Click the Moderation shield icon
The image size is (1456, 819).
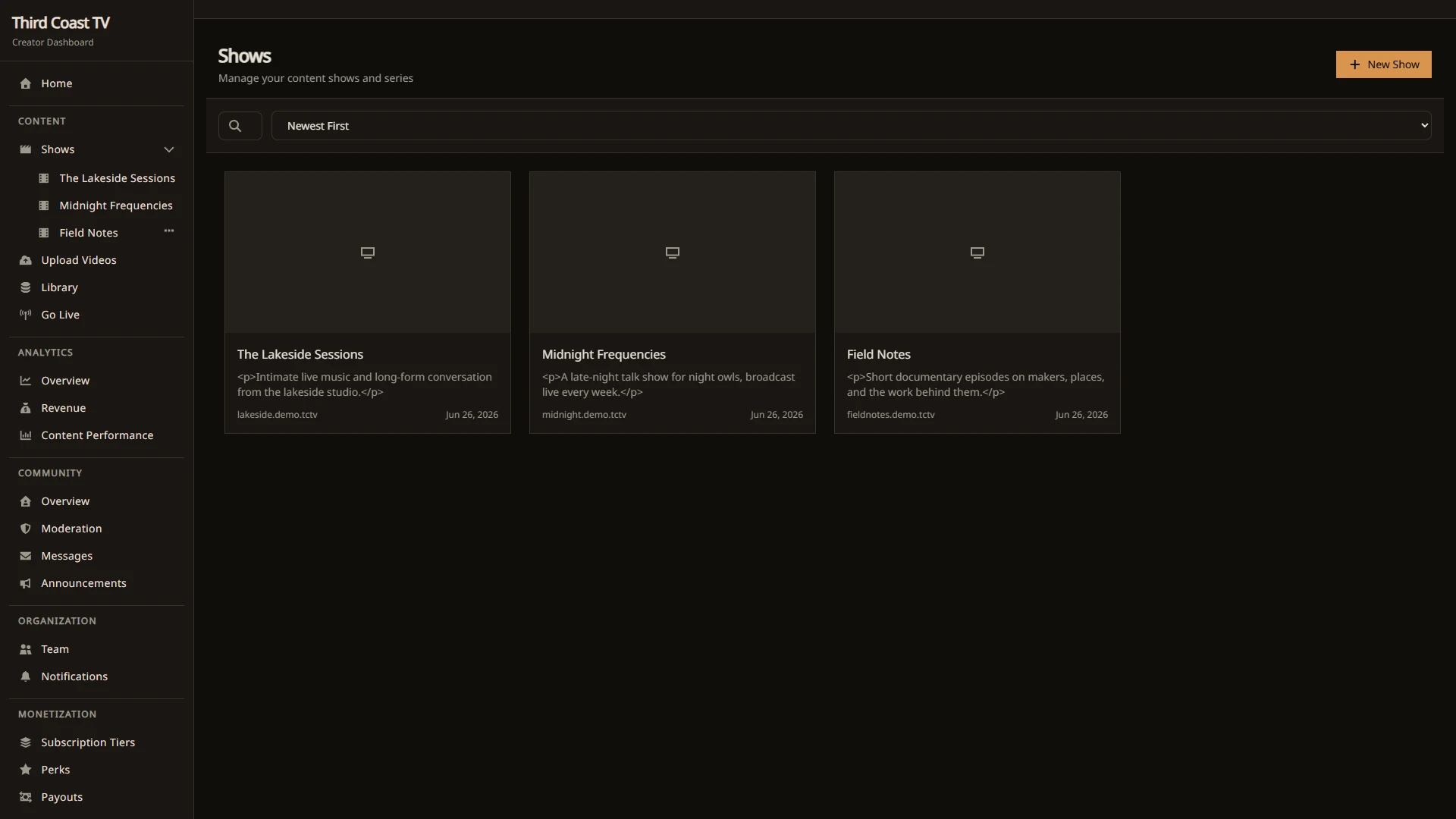tap(26, 529)
